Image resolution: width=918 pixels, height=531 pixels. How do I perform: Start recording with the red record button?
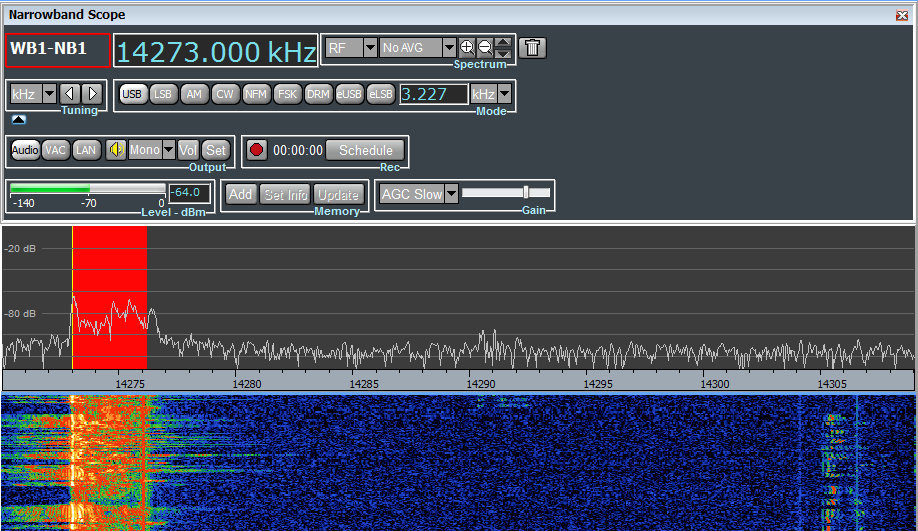coord(256,150)
